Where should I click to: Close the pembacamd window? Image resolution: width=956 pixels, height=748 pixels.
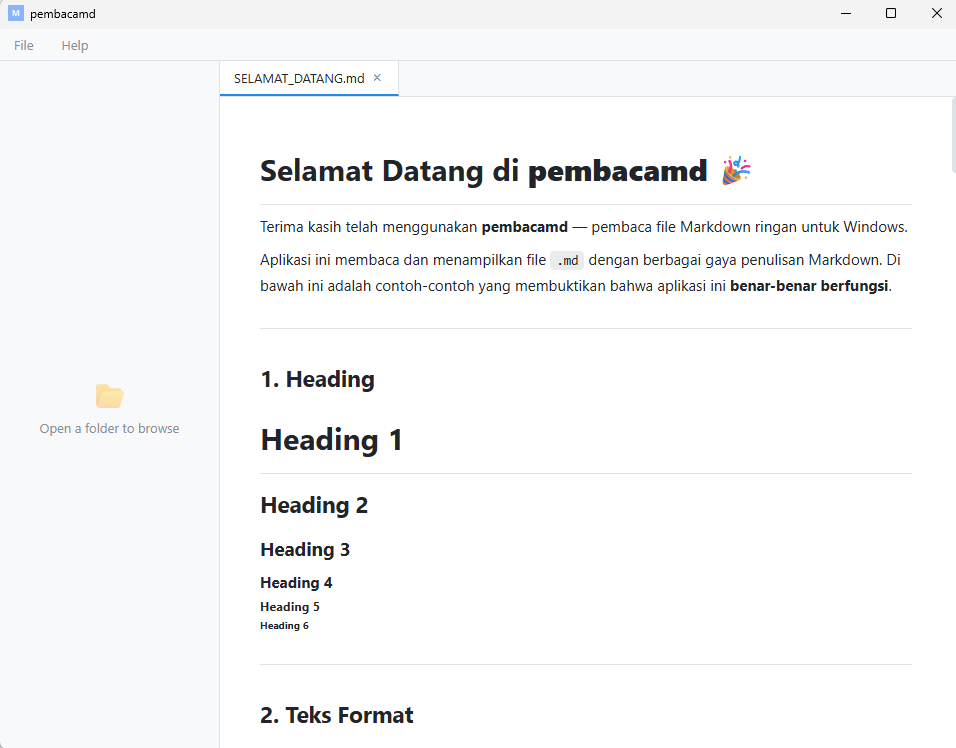[936, 13]
